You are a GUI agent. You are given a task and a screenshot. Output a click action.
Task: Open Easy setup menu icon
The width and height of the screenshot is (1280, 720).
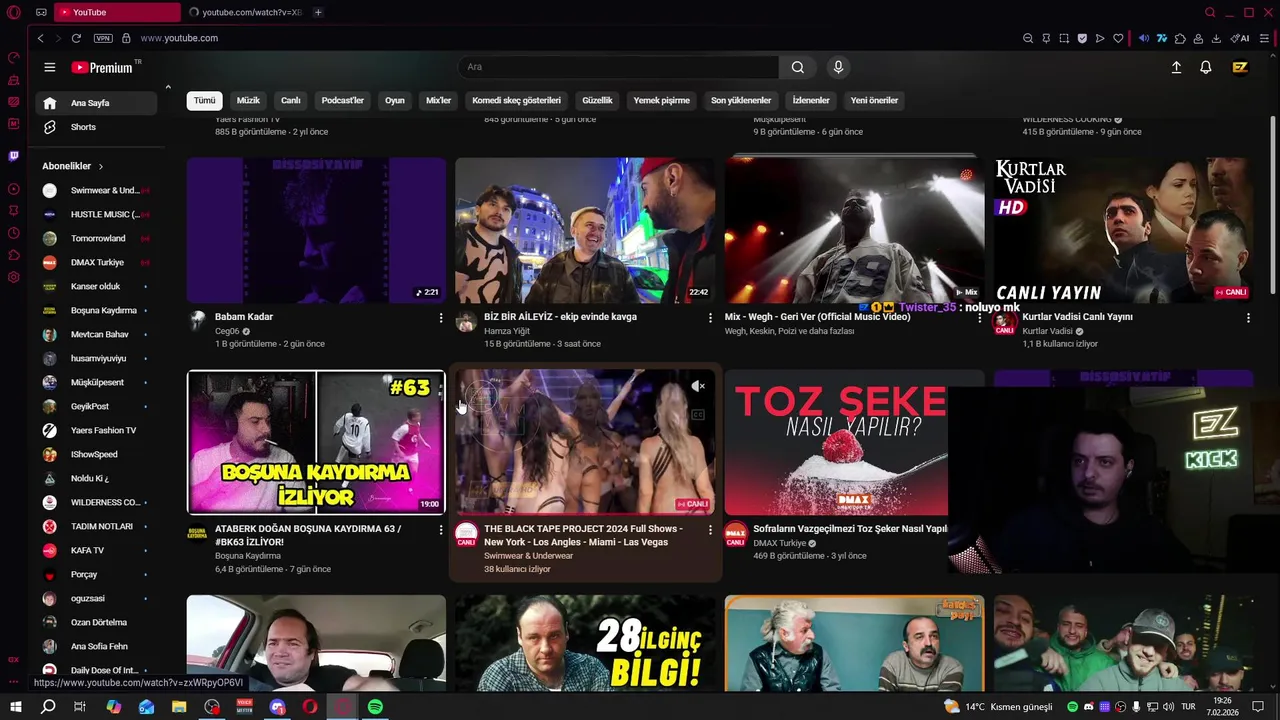[x=1265, y=38]
